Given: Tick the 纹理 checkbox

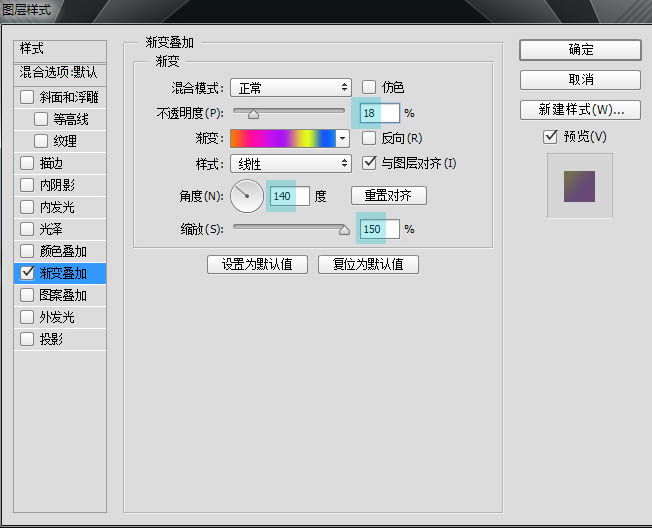Looking at the screenshot, I should click(x=41, y=141).
